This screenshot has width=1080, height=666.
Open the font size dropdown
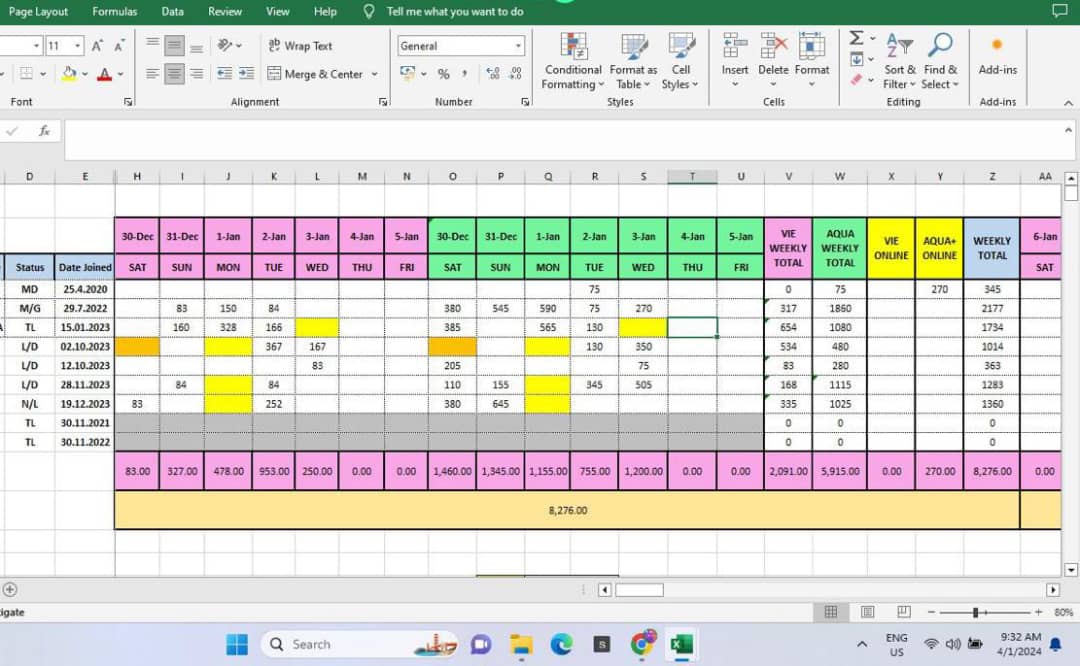[77, 45]
